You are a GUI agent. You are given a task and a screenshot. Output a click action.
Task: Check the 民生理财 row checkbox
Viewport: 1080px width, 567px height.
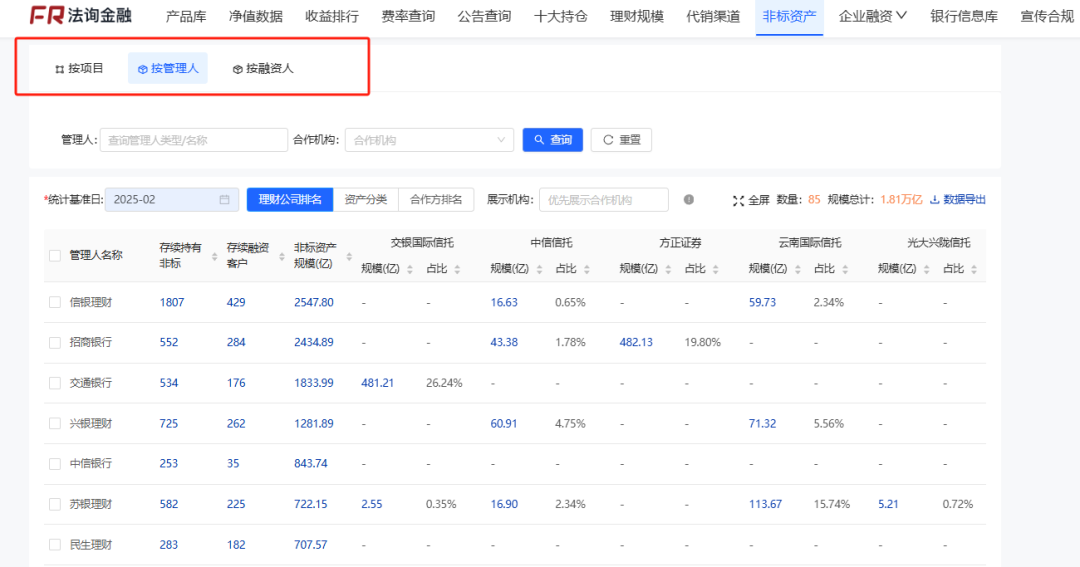click(55, 545)
